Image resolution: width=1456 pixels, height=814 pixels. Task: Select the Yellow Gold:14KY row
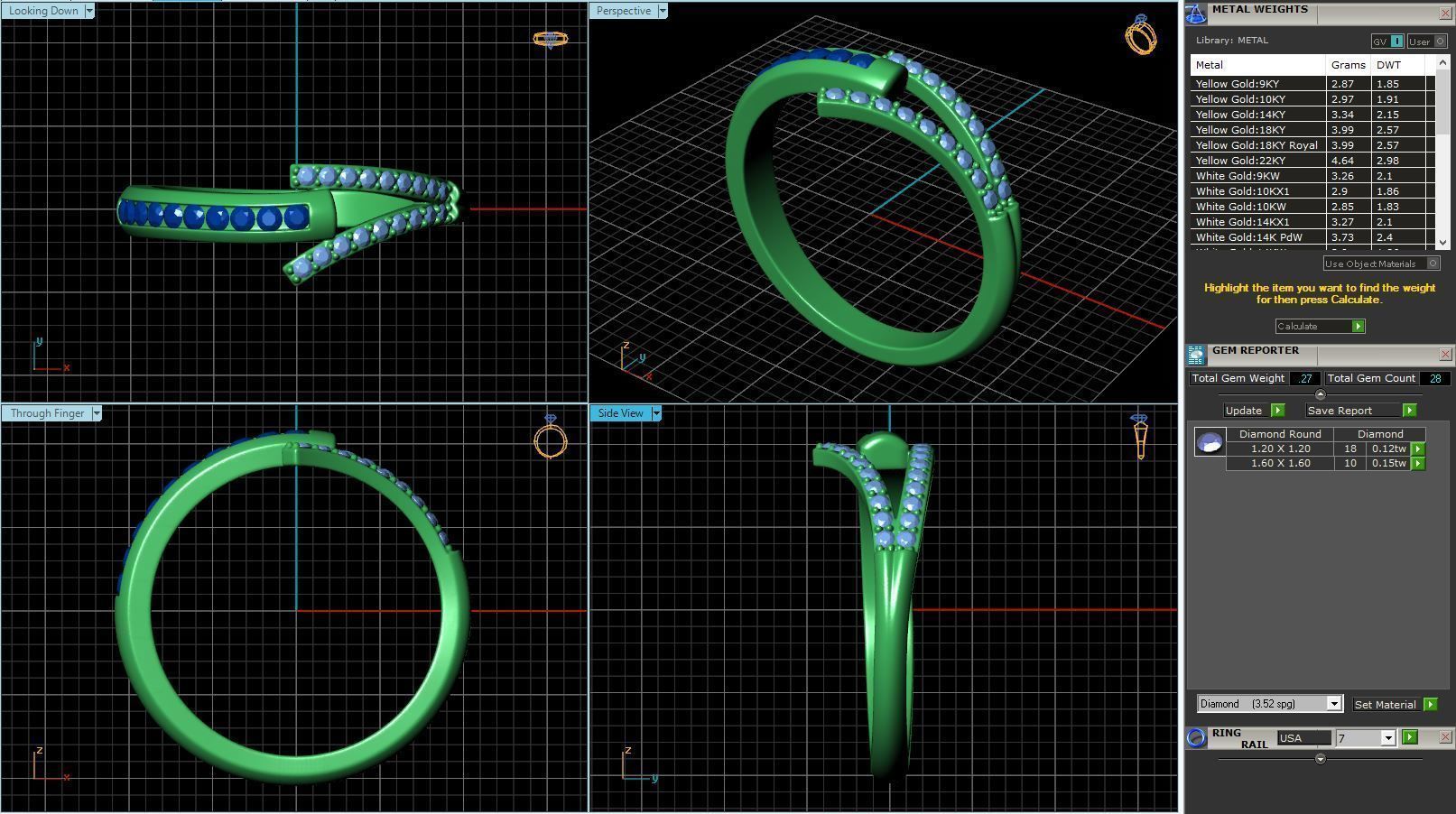1312,115
